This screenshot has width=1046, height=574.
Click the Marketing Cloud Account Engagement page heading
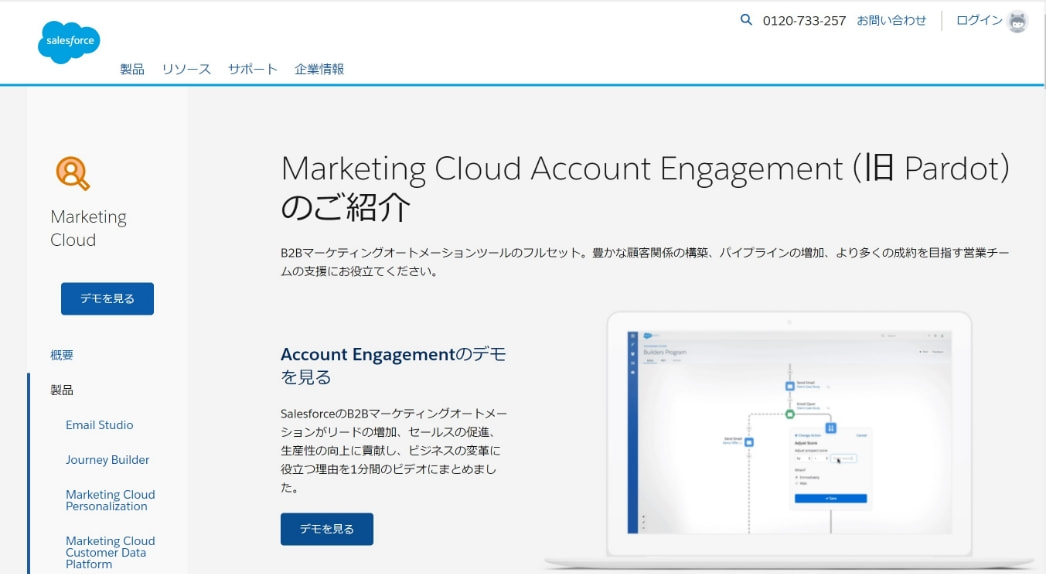point(644,188)
